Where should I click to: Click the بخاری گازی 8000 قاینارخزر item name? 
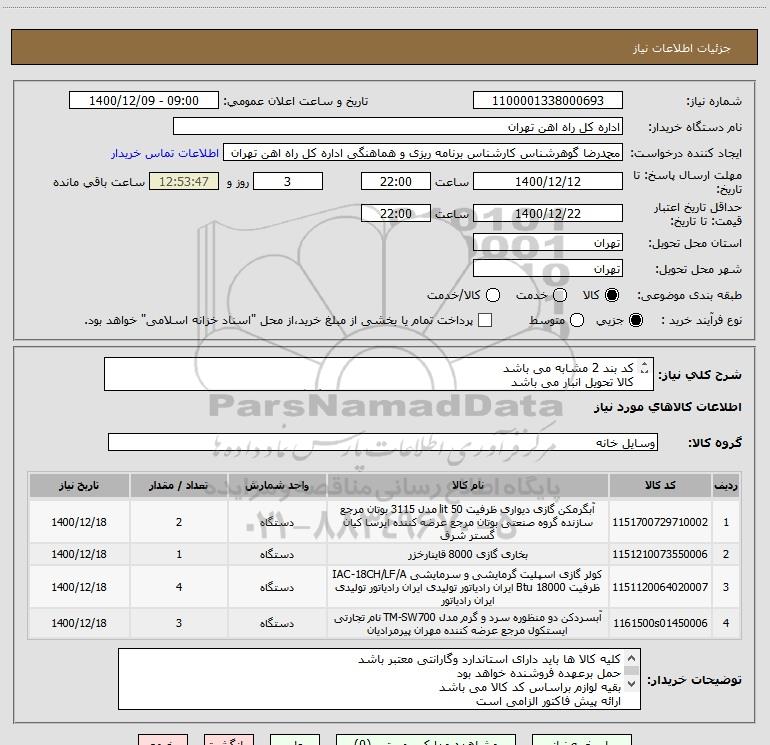pyautogui.click(x=468, y=554)
